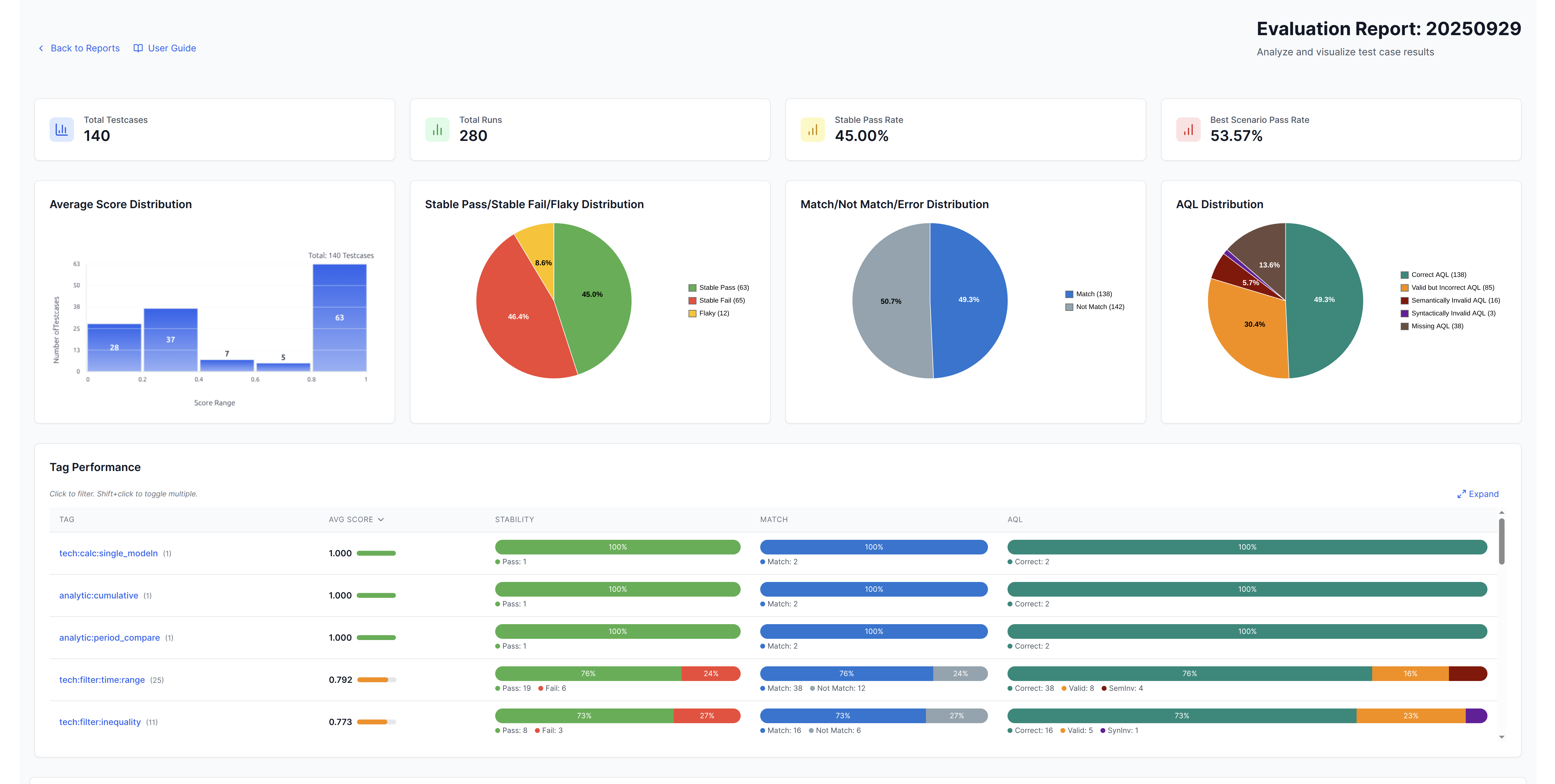Click the red Best Scenario Pass Rate icon
Viewport: 1555px width, 784px height.
1188,129
